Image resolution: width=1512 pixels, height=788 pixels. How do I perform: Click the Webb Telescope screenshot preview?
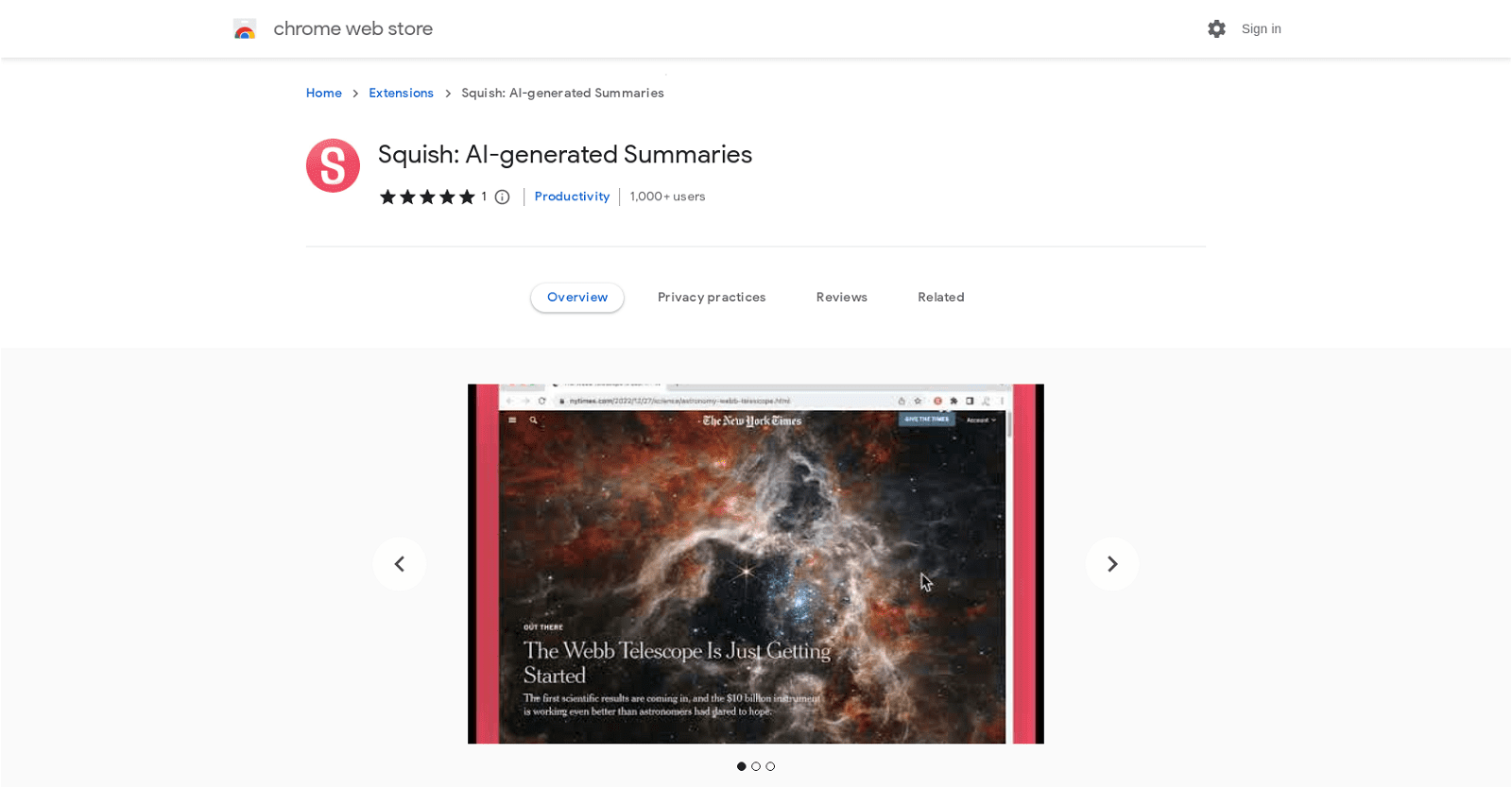[x=756, y=564]
